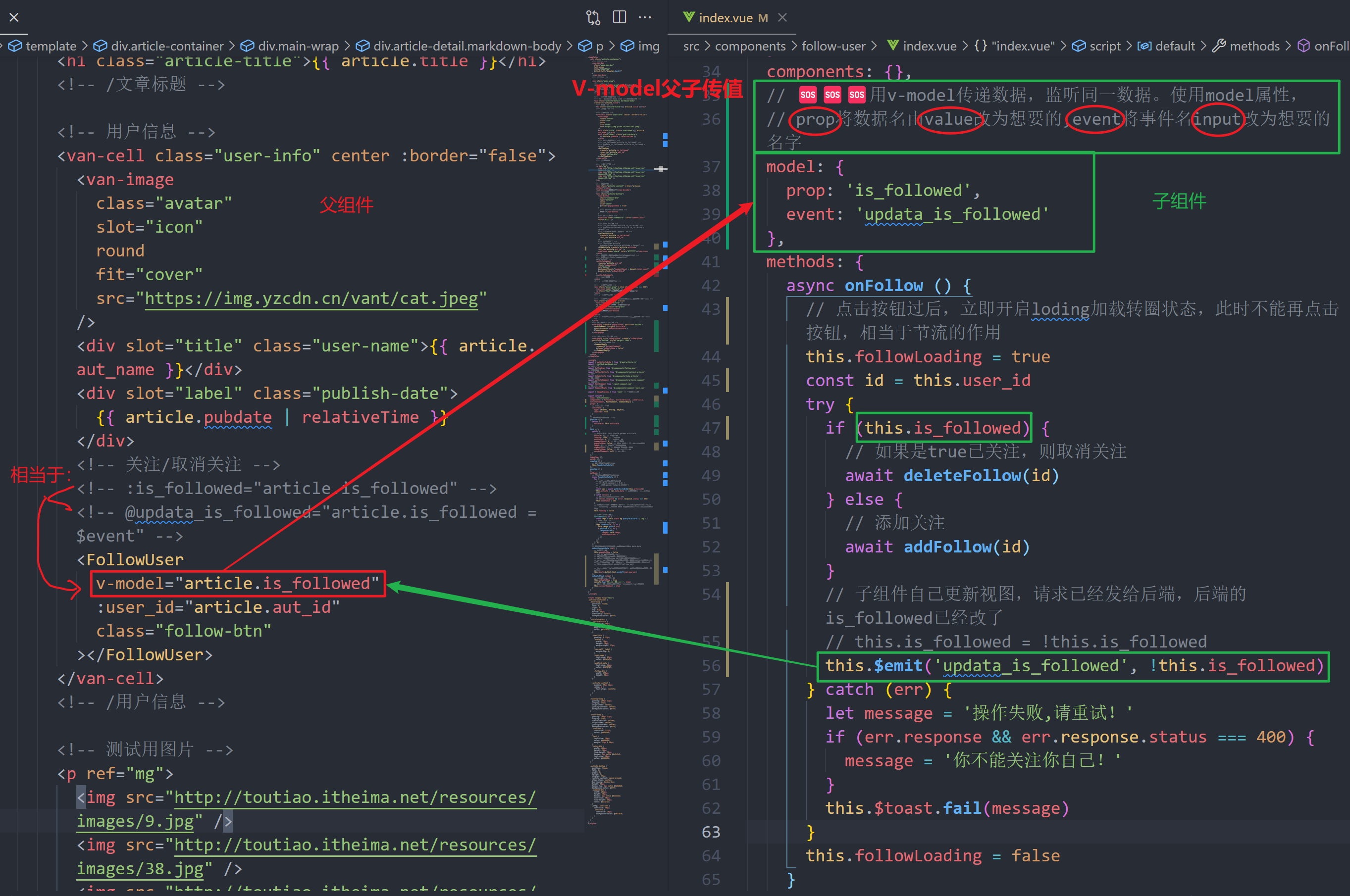Close the index.vue tab
This screenshot has height=896, width=1350.
[783, 18]
